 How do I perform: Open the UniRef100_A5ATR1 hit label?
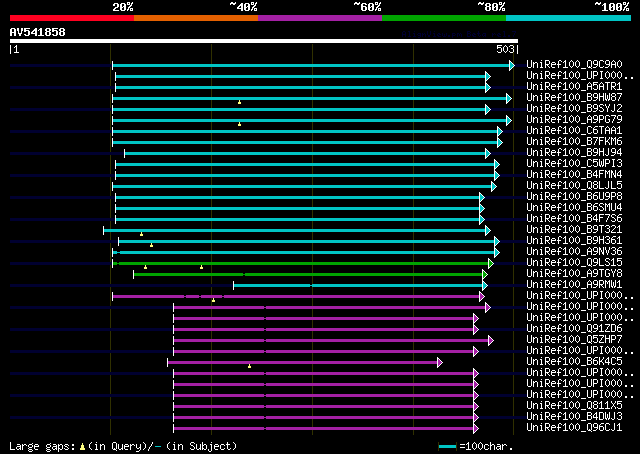pyautogui.click(x=574, y=87)
